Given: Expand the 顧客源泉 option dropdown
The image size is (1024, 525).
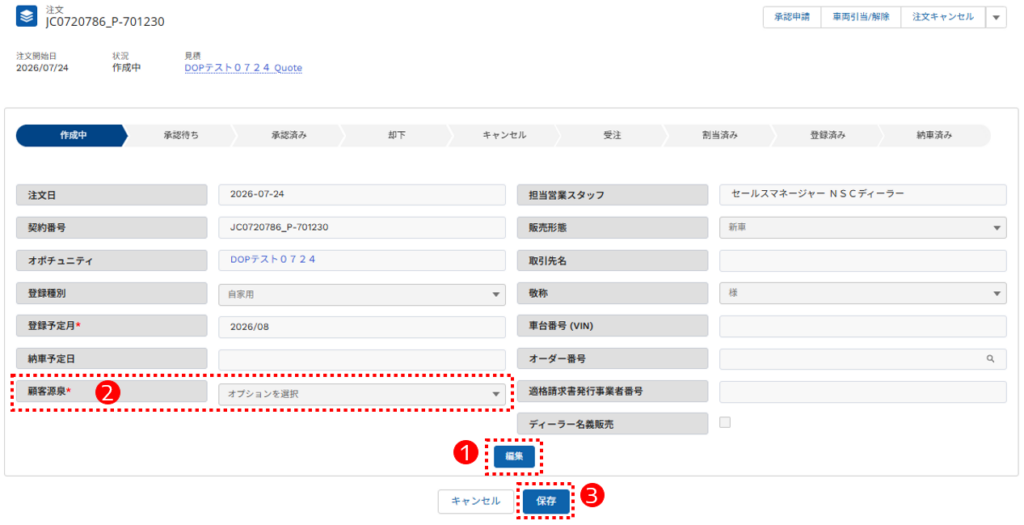Looking at the screenshot, I should tap(362, 394).
